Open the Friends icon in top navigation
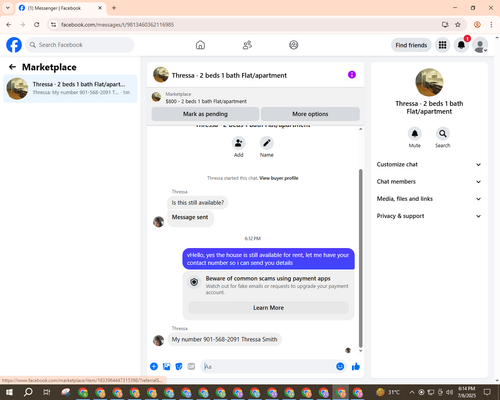This screenshot has height=400, width=500. (x=247, y=45)
